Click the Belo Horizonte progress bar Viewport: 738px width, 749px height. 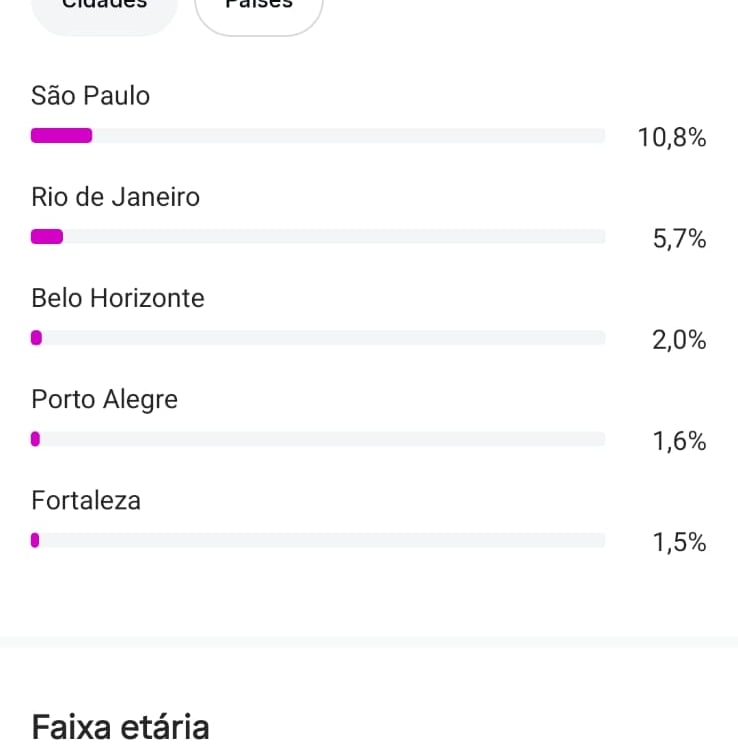point(318,338)
